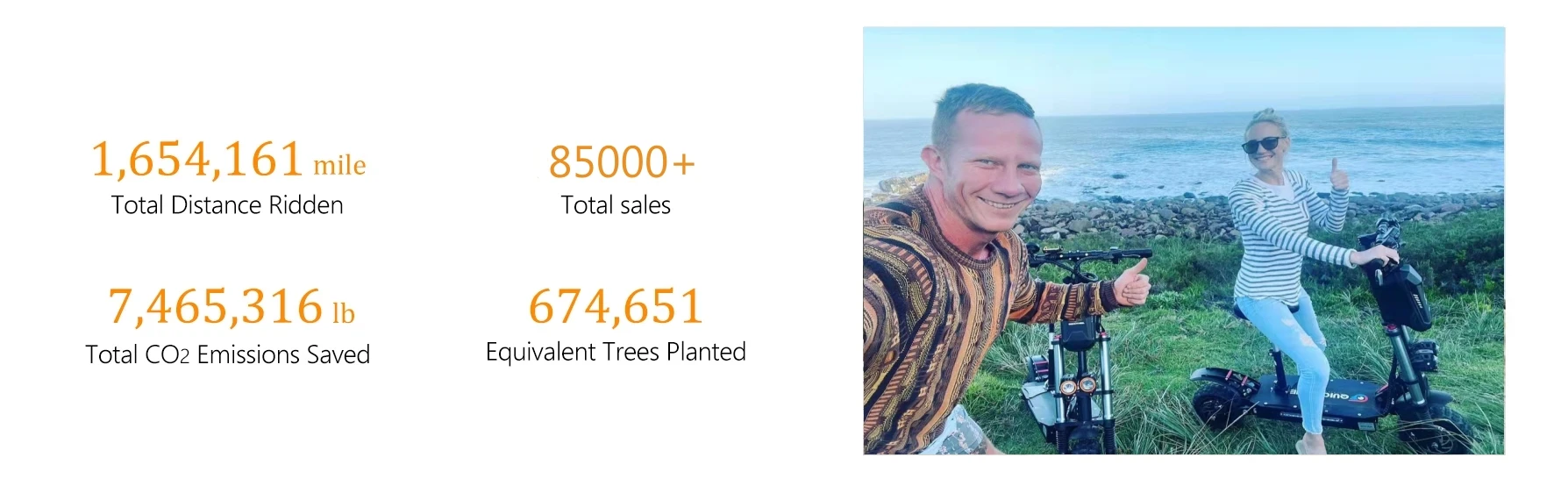Click the front scooter's twin headlights
Screen dimensions: 1568x479
coord(1077,386)
